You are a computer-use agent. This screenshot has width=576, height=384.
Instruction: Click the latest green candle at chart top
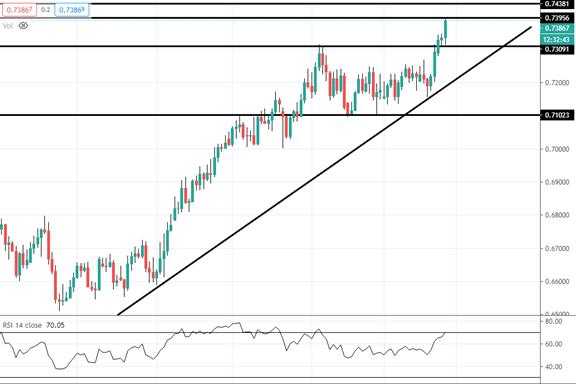(446, 29)
